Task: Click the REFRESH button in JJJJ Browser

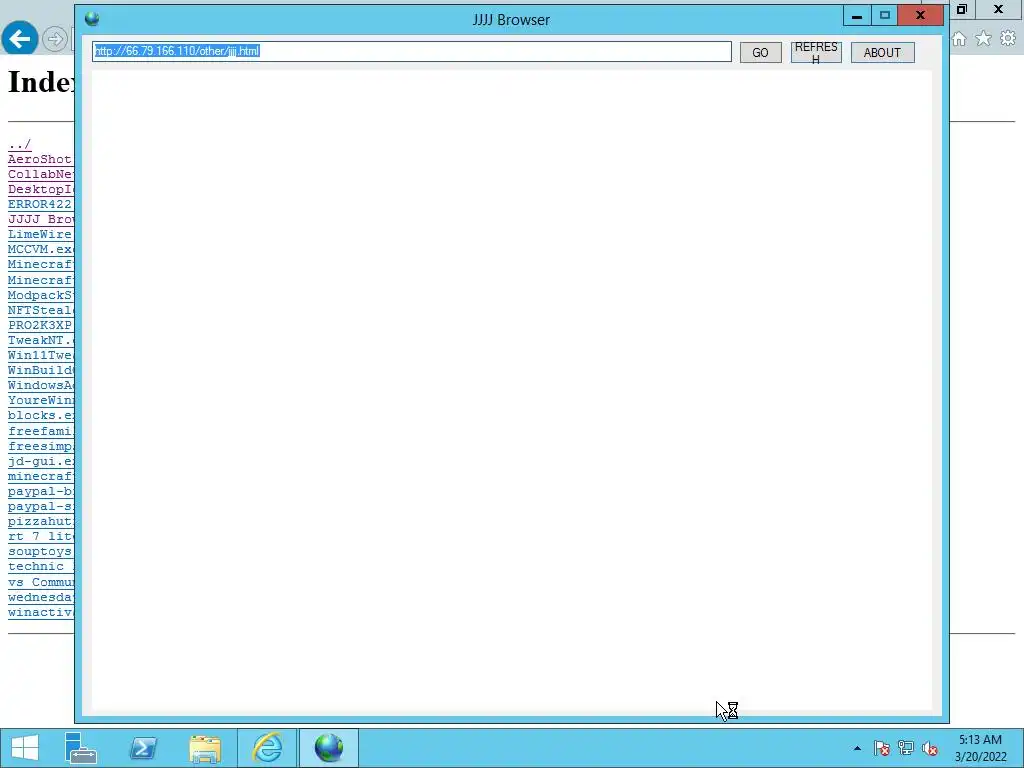Action: coord(816,52)
